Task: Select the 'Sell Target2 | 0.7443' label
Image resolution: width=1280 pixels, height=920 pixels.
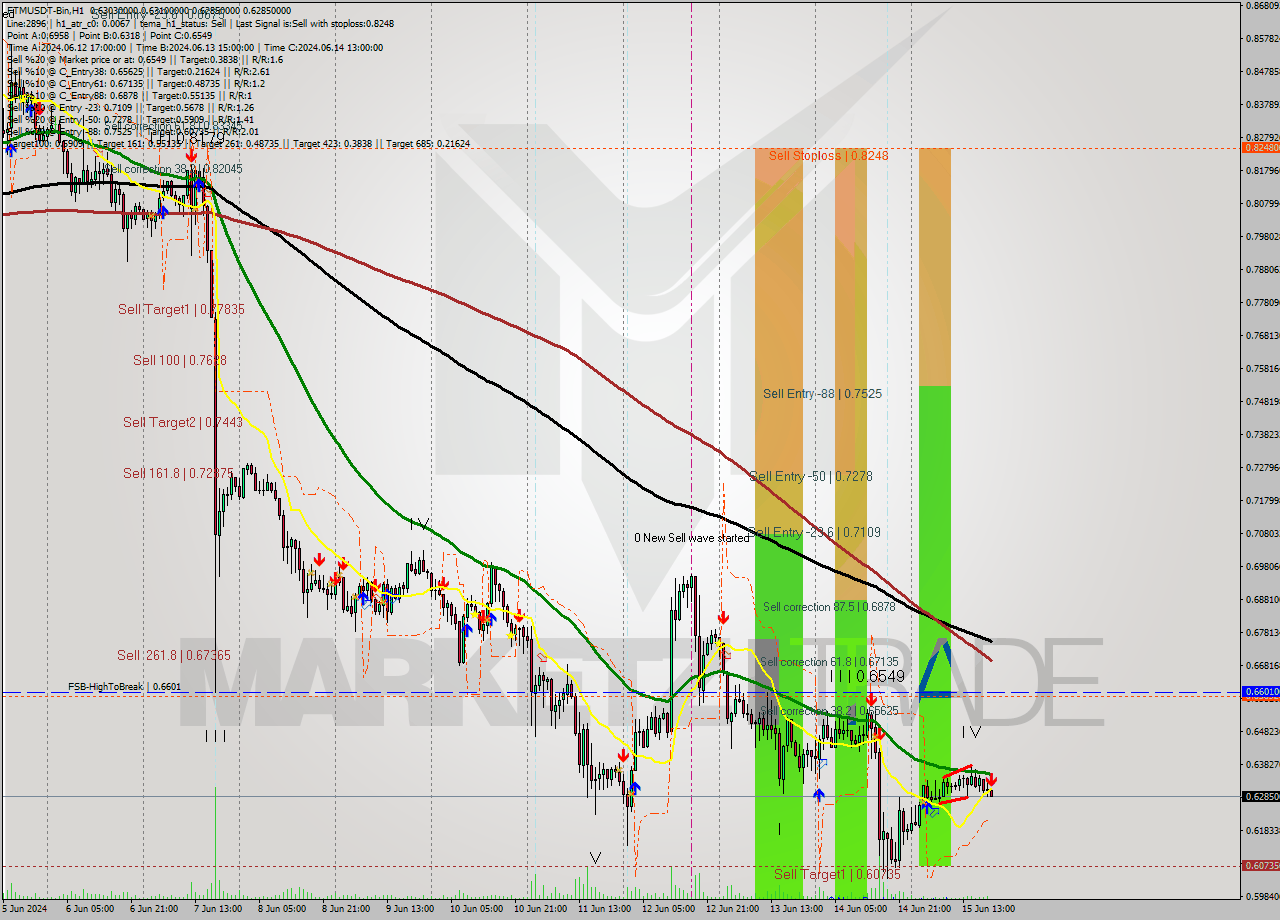Action: click(183, 423)
